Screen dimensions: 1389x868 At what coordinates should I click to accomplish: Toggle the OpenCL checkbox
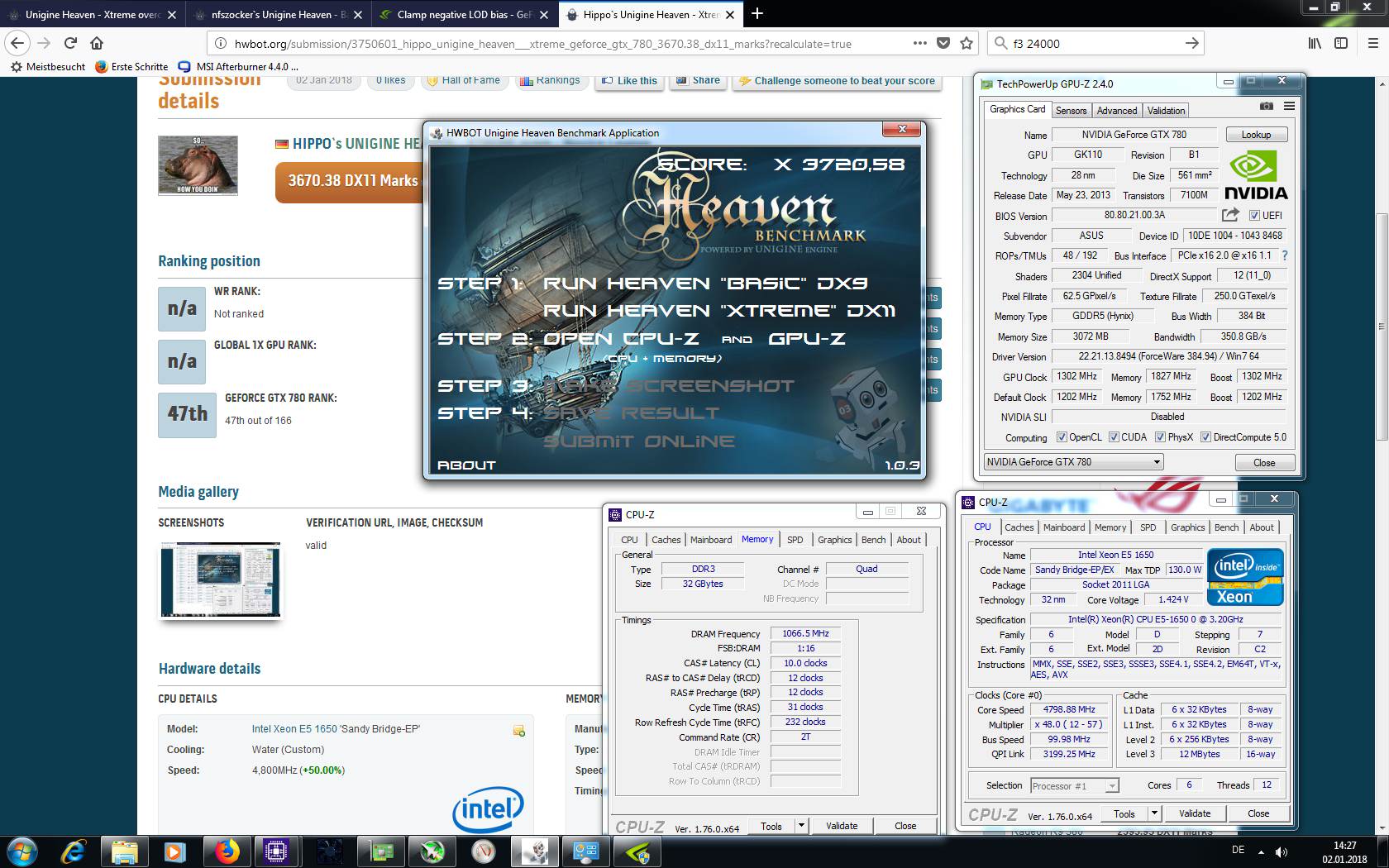point(1062,437)
